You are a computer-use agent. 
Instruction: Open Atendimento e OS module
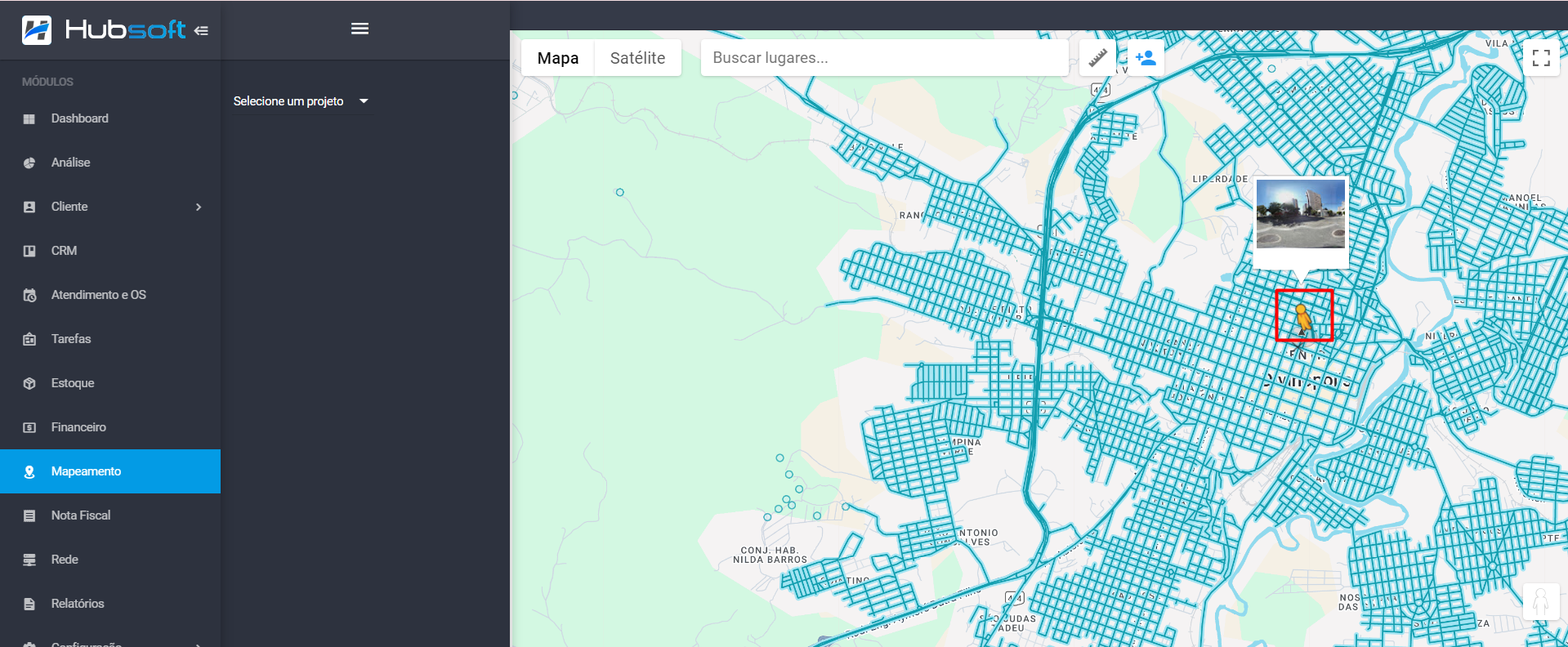110,295
